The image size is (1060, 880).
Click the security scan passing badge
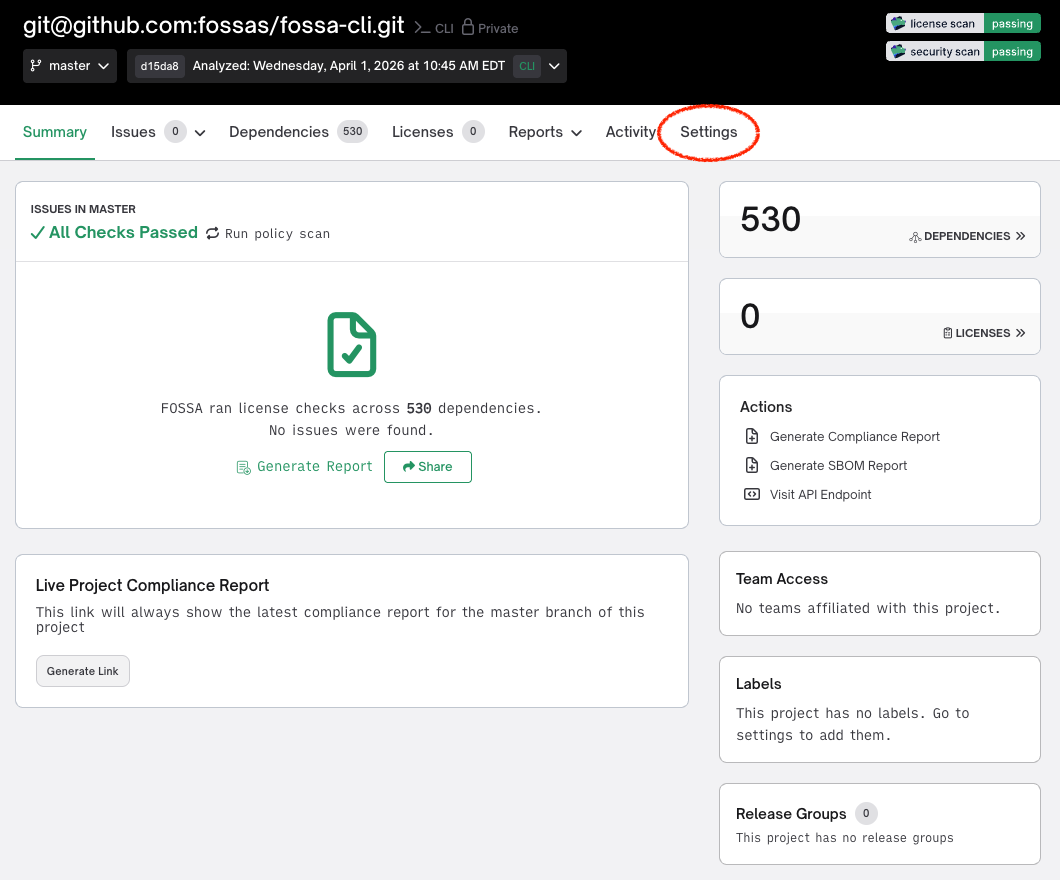tap(963, 51)
